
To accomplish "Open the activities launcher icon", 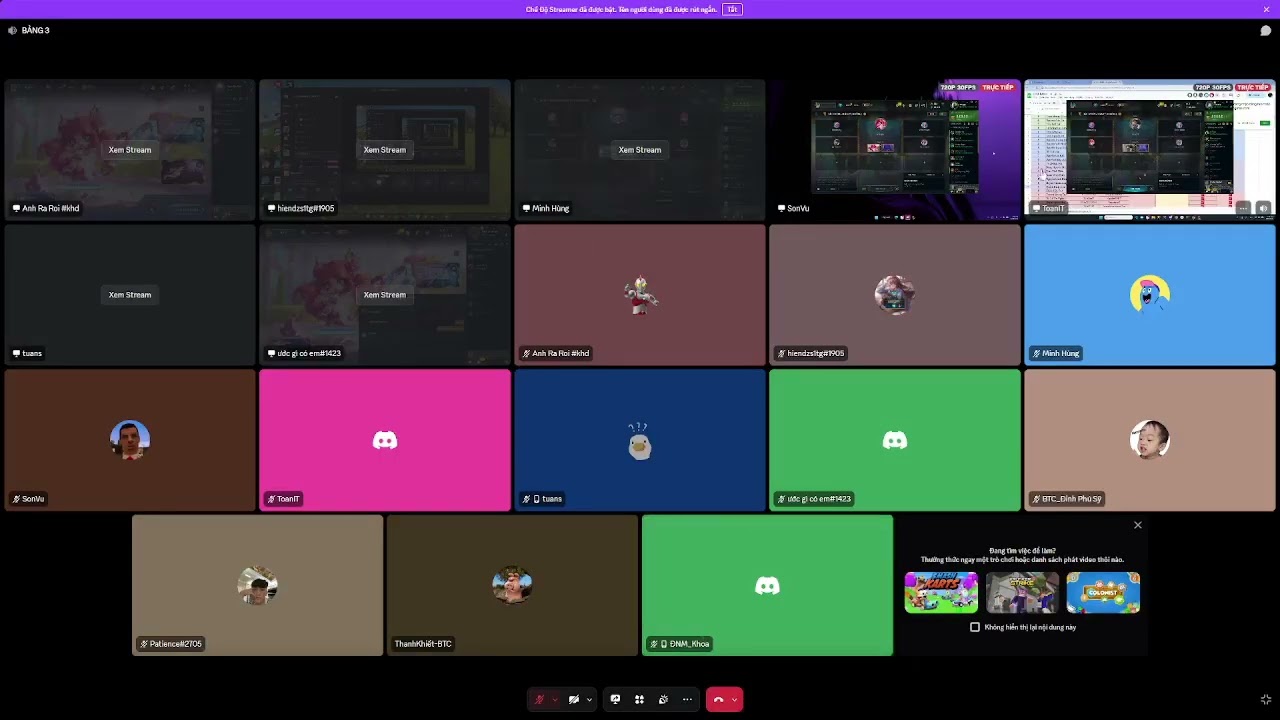I will 639,700.
